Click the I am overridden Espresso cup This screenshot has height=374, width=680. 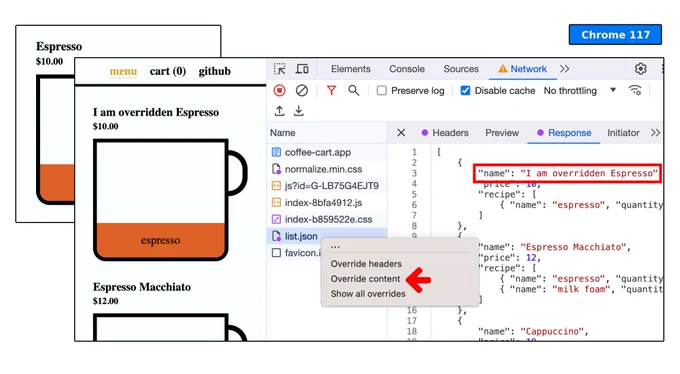(170, 200)
